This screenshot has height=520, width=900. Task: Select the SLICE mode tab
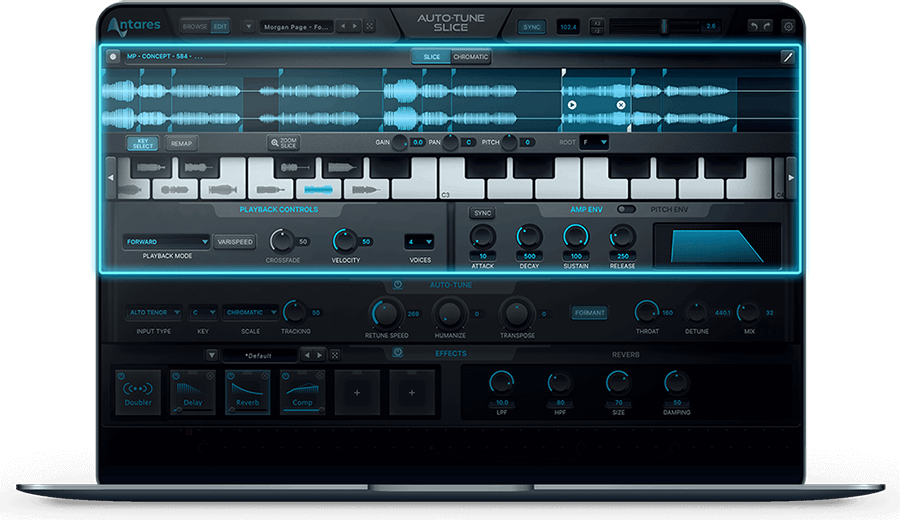[431, 57]
